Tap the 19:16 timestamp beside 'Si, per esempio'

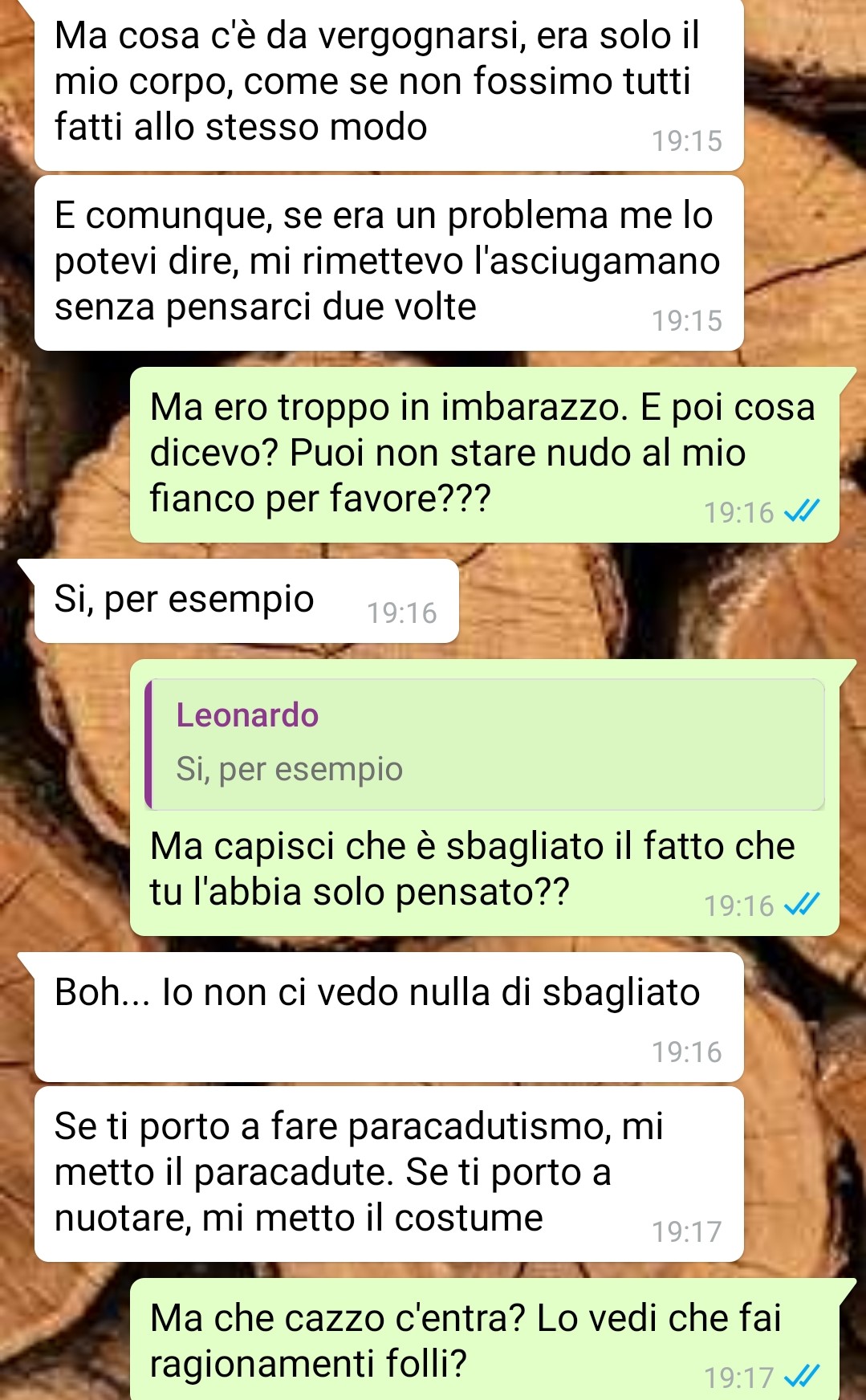[402, 613]
